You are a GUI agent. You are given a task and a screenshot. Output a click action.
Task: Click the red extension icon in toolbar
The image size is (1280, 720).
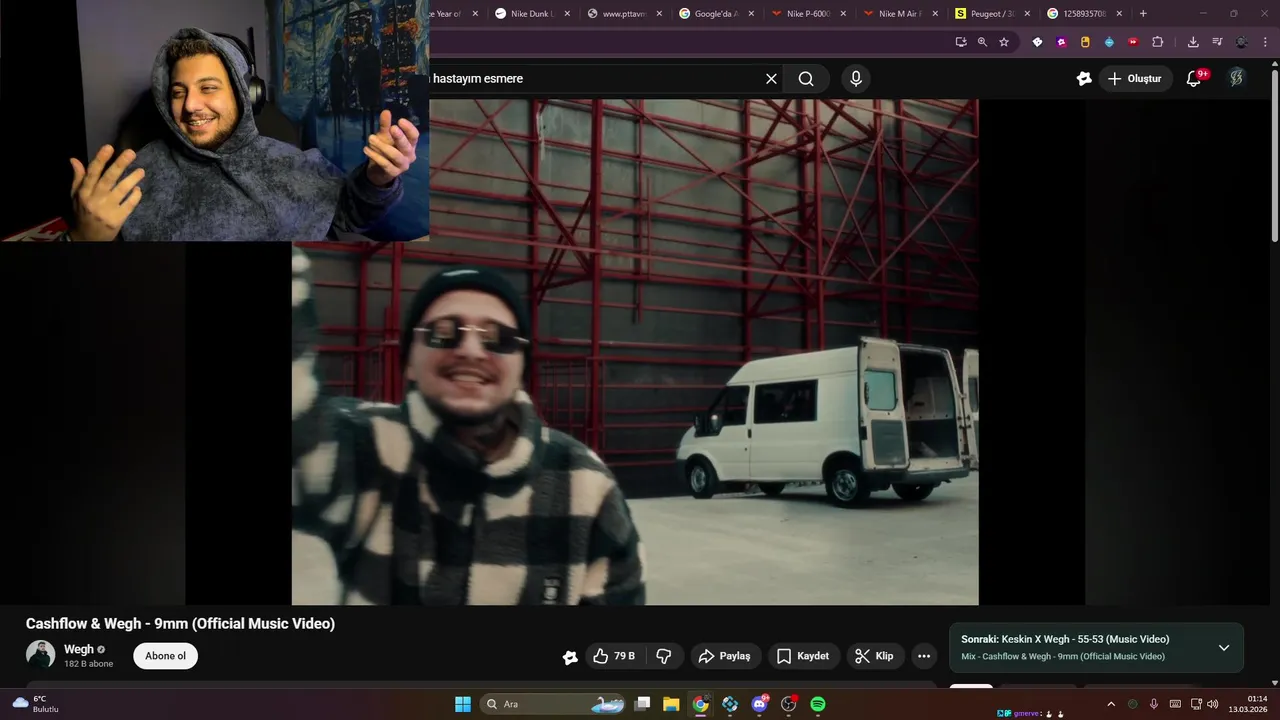(1133, 42)
